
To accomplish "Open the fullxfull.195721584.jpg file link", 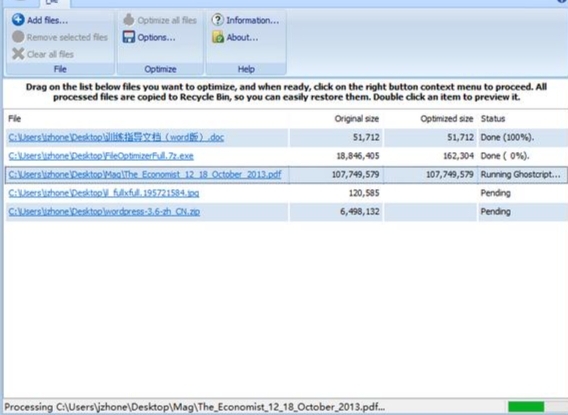I will click(x=104, y=193).
